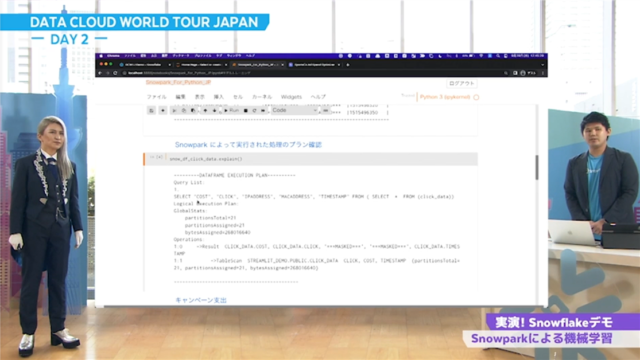Screen dimensions: 640x360
Task: Move the selected cell down with the arrow icon
Action: [x=214, y=111]
